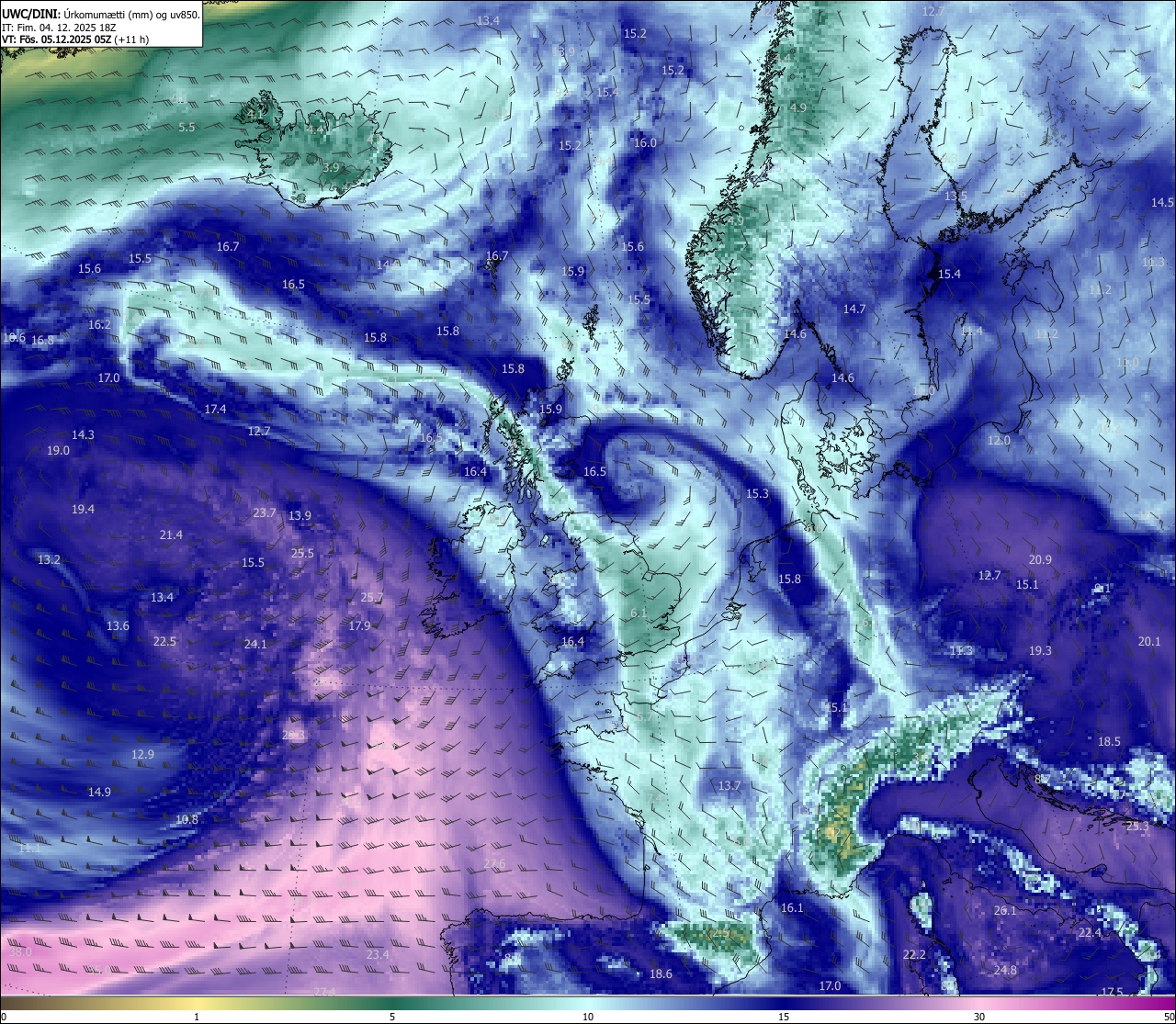Click the value 16.0 in the Norwegian Sea
The width and height of the screenshot is (1176, 1024).
click(x=645, y=143)
